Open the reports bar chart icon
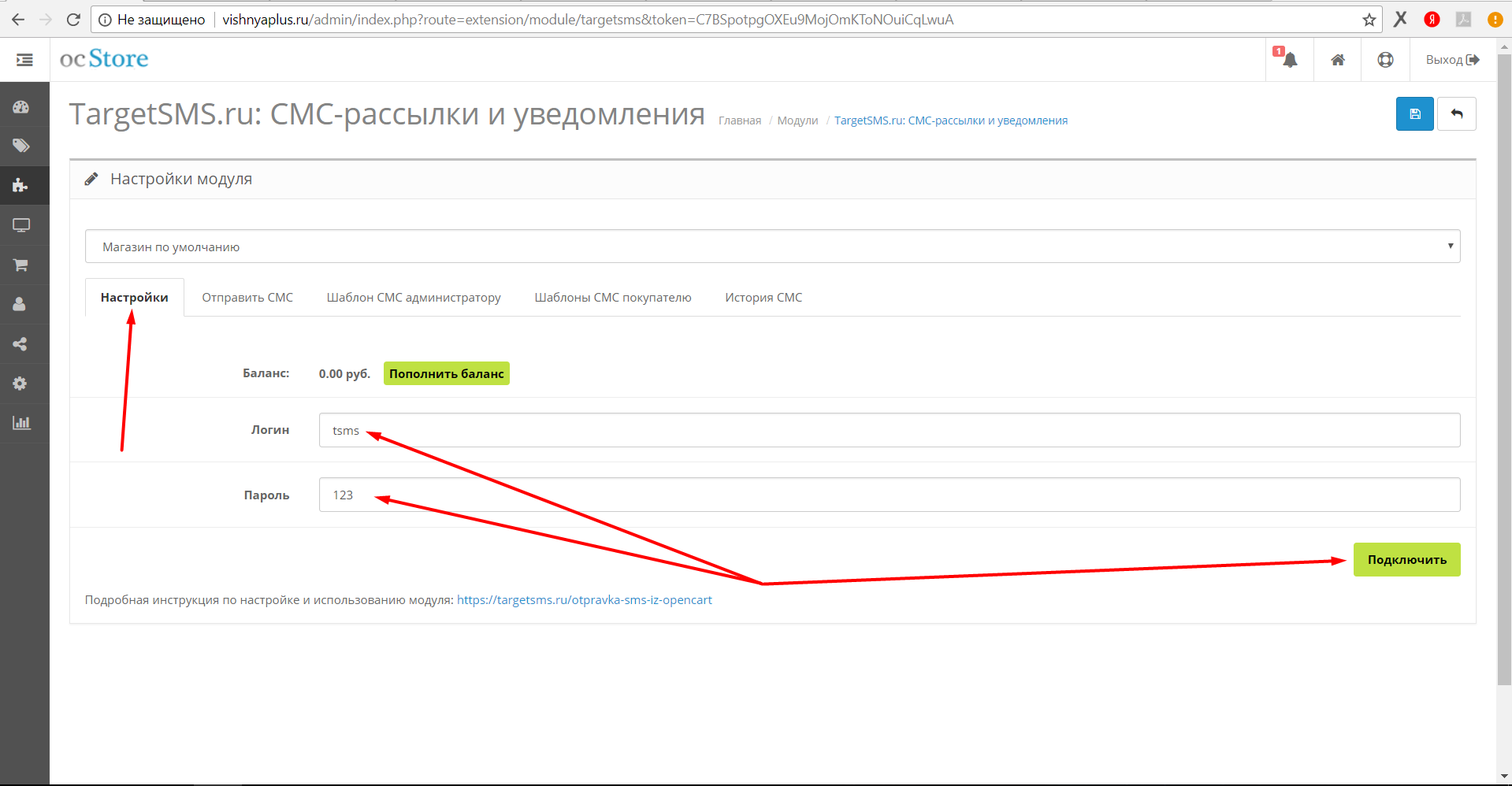The image size is (1512, 786). pos(21,423)
